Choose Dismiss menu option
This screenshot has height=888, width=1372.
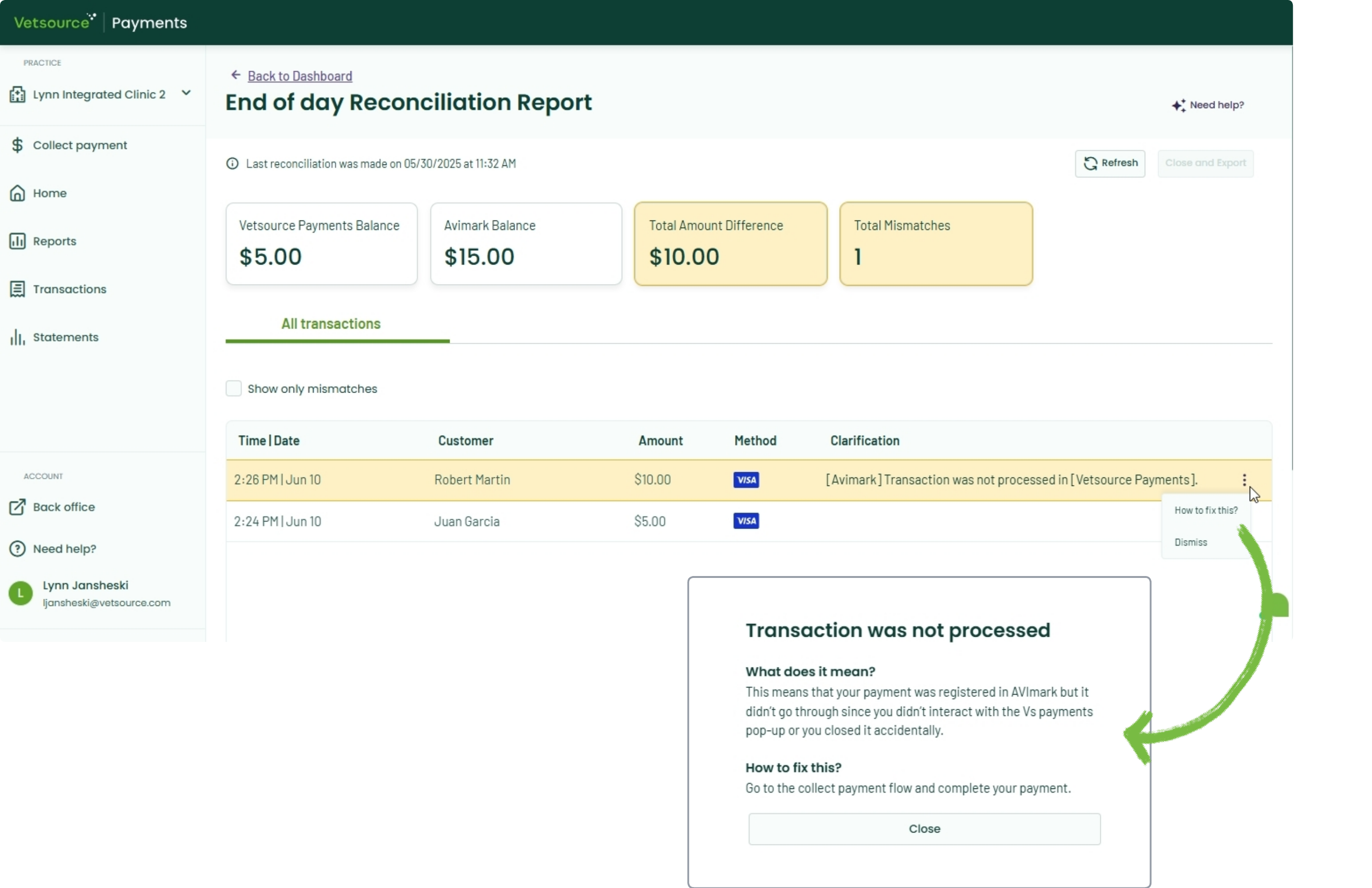(x=1190, y=542)
